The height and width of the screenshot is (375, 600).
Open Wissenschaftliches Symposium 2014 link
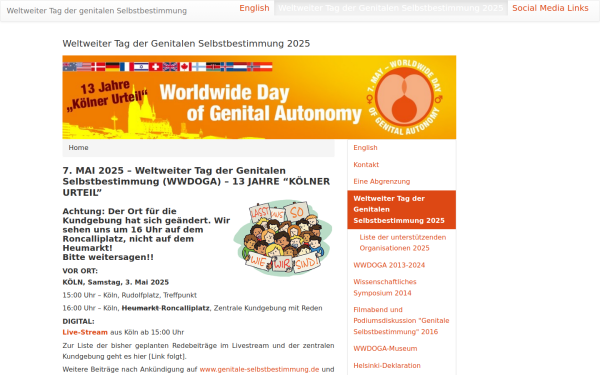(385, 287)
